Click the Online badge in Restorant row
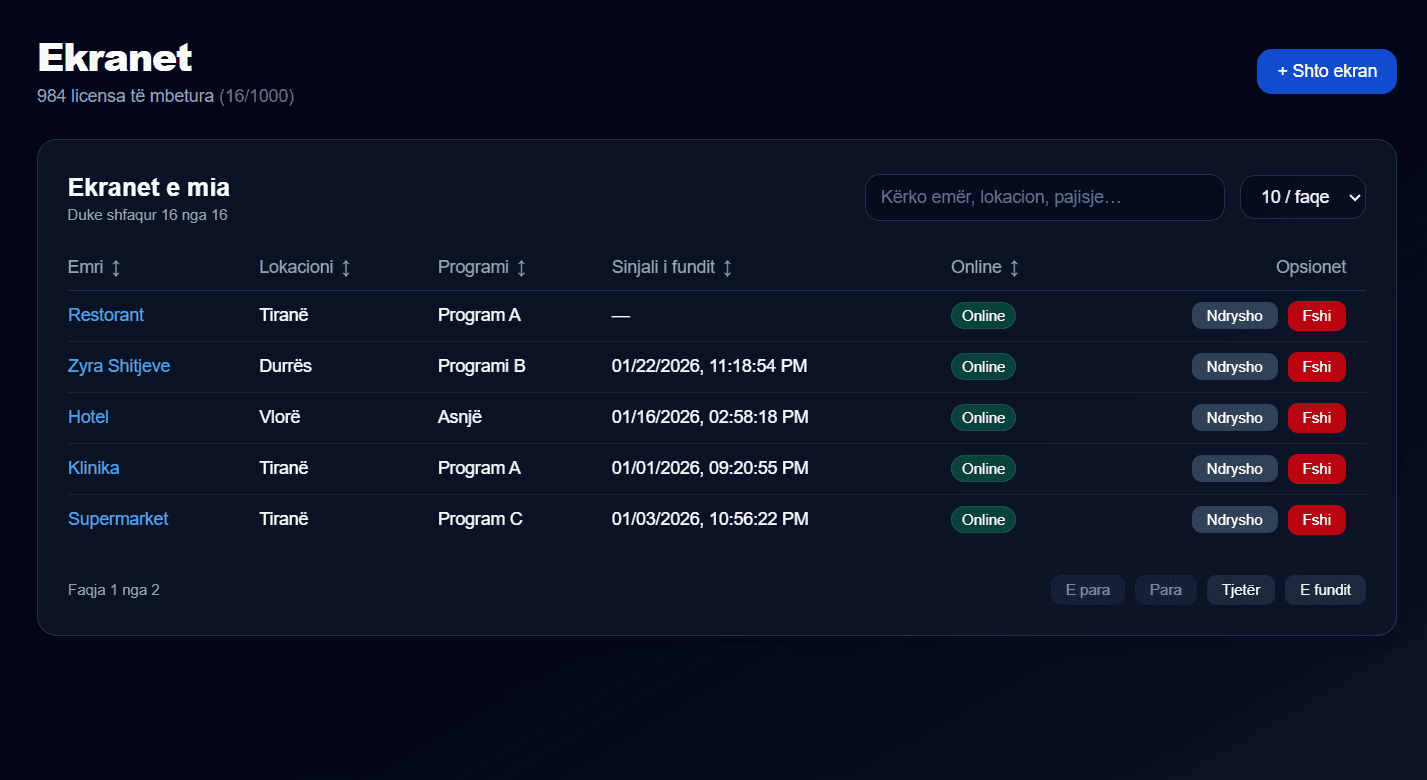Viewport: 1427px width, 780px height. (983, 315)
